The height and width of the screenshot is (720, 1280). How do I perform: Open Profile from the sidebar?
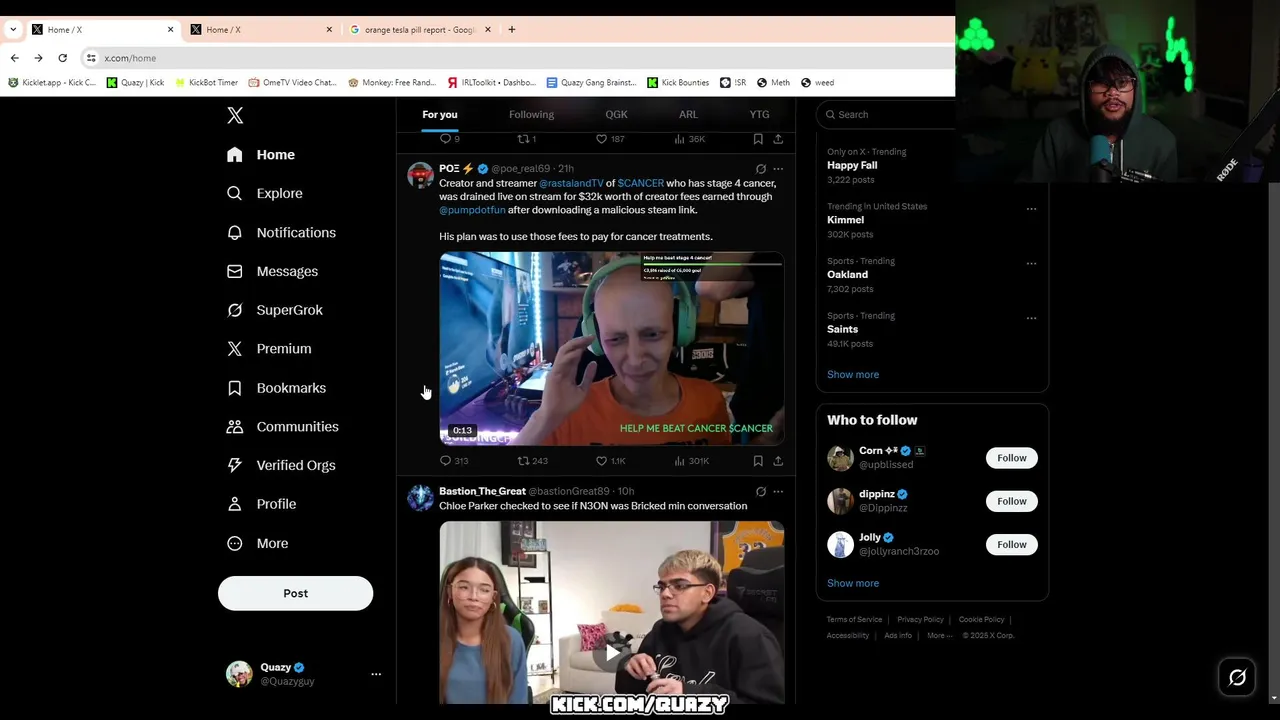tap(261, 504)
